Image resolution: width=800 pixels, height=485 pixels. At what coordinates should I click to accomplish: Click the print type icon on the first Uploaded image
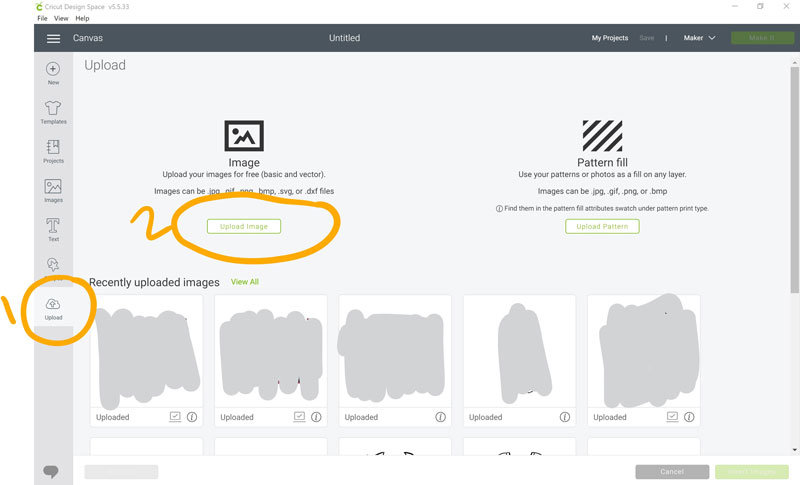coord(175,417)
